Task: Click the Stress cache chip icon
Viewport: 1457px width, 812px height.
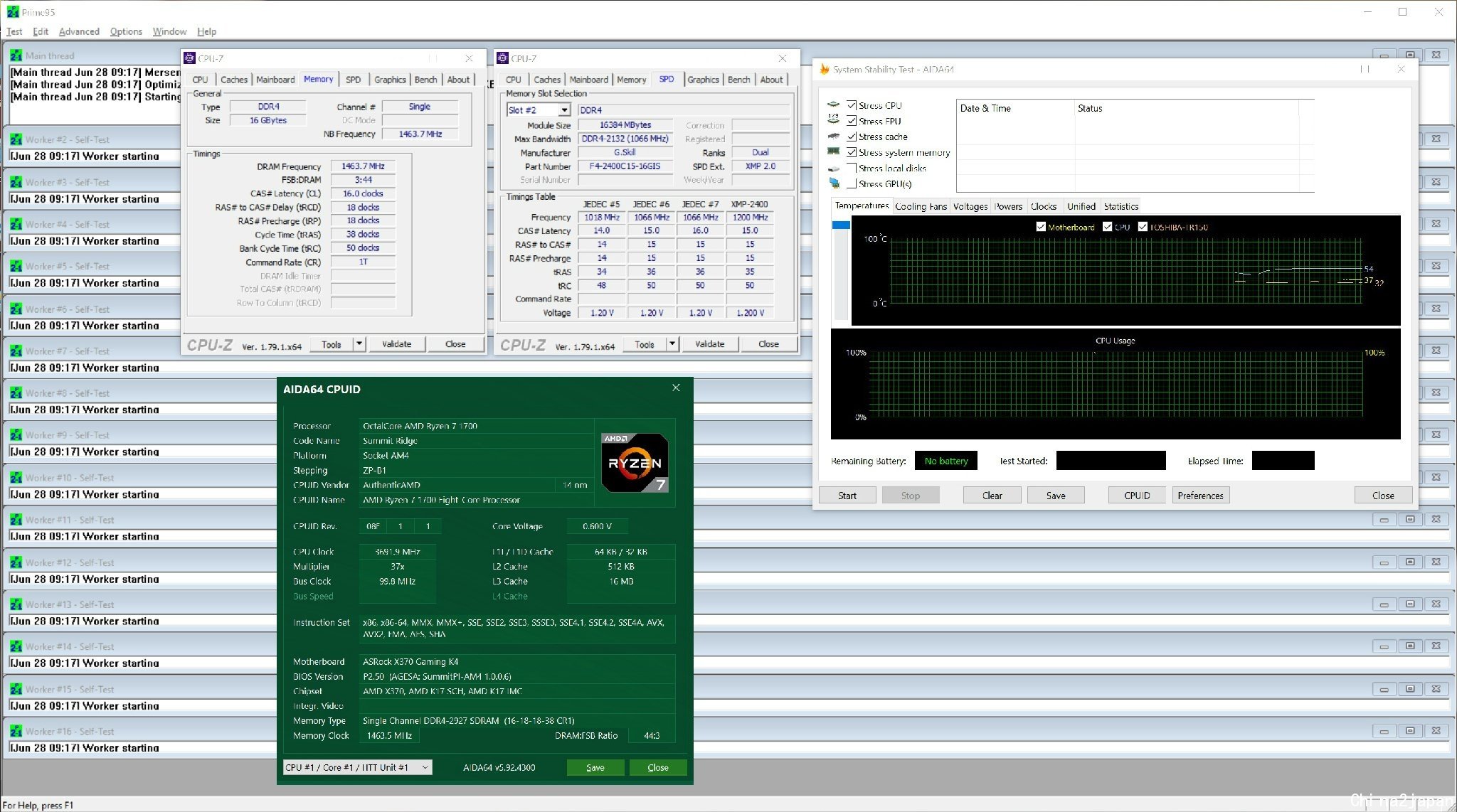Action: [x=834, y=136]
